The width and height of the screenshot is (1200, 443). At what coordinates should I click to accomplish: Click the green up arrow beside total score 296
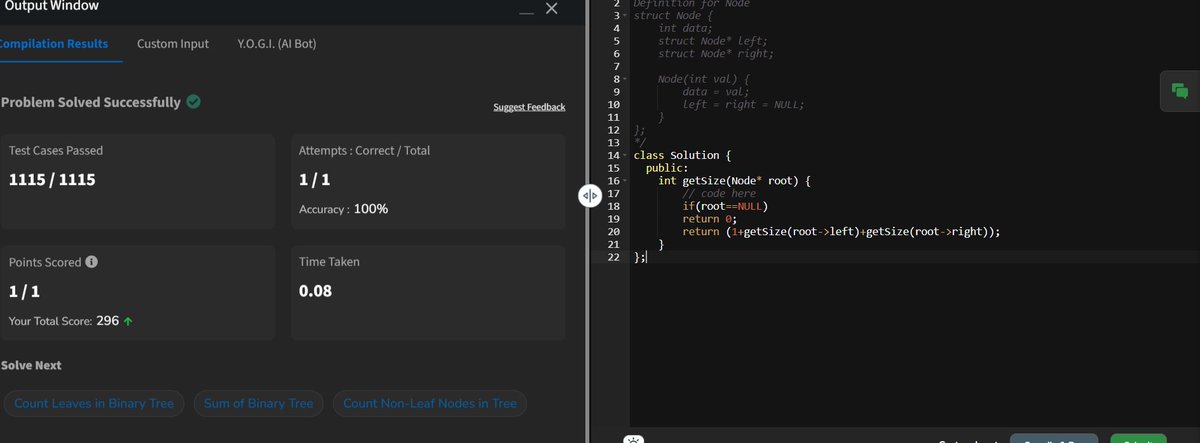click(x=128, y=321)
